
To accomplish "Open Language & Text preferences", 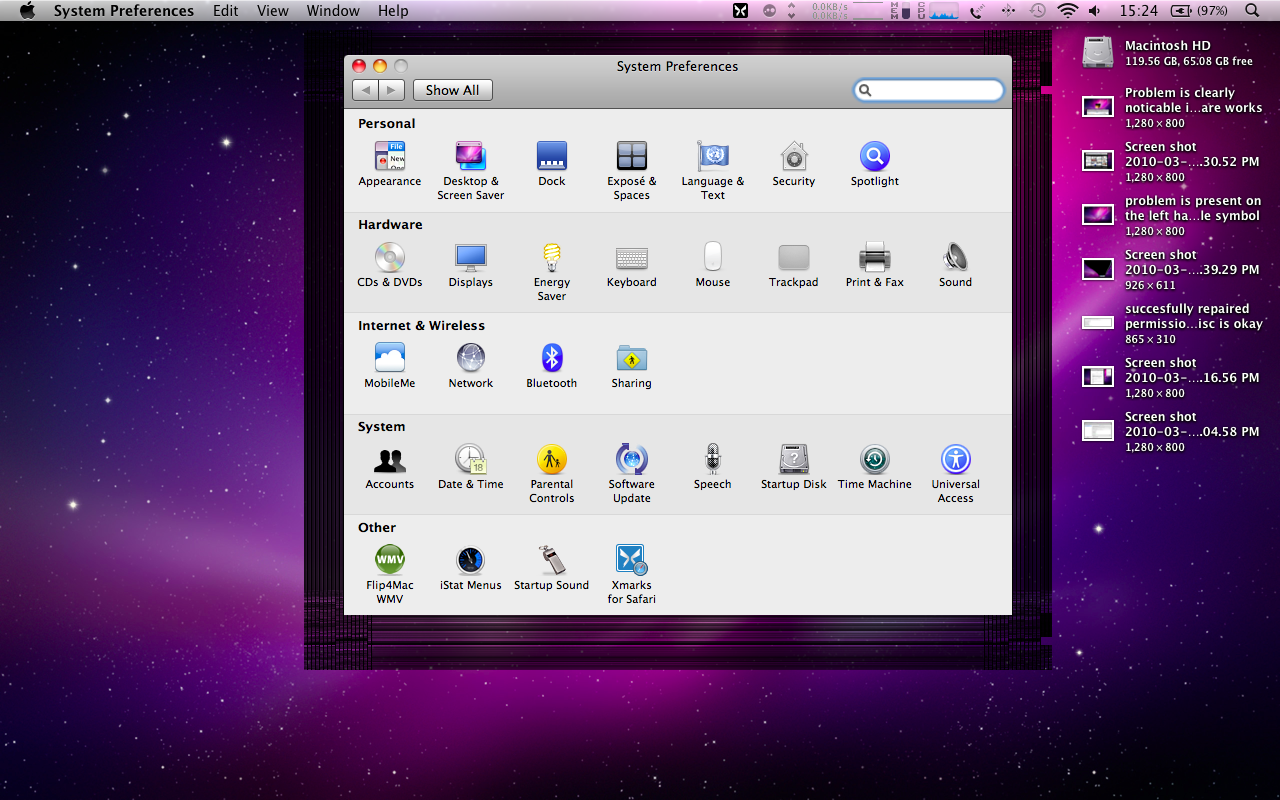I will coord(713,170).
